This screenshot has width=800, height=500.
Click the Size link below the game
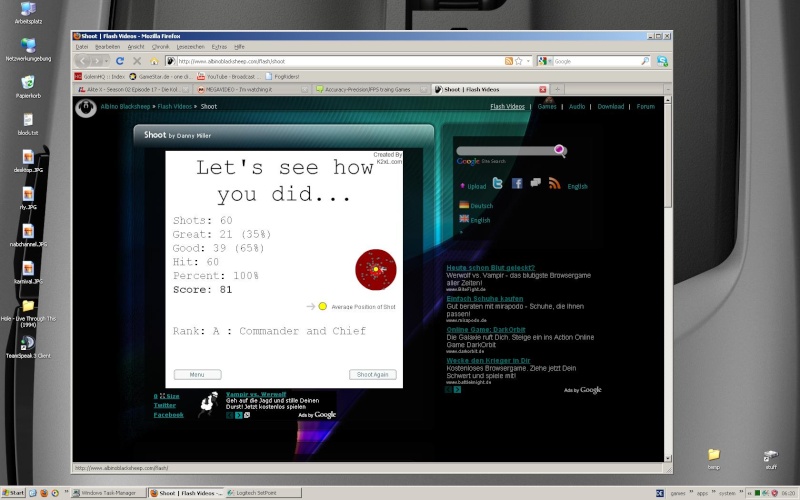(170, 396)
